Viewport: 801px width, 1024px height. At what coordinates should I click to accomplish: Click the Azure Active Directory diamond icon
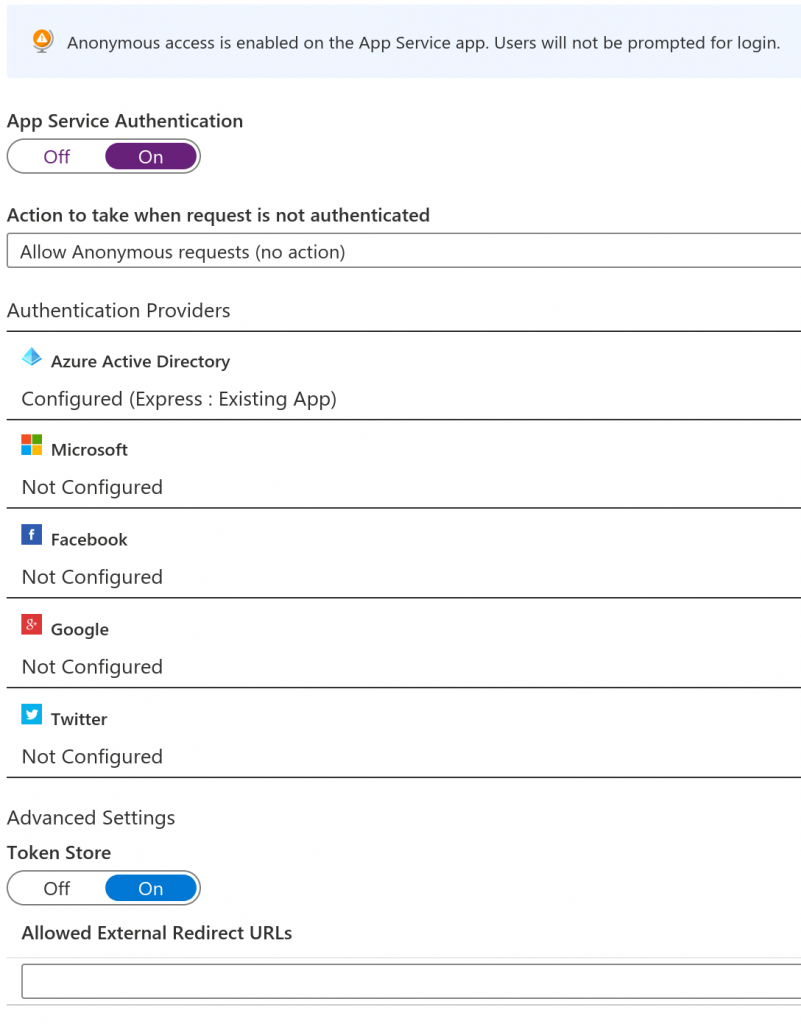click(31, 357)
